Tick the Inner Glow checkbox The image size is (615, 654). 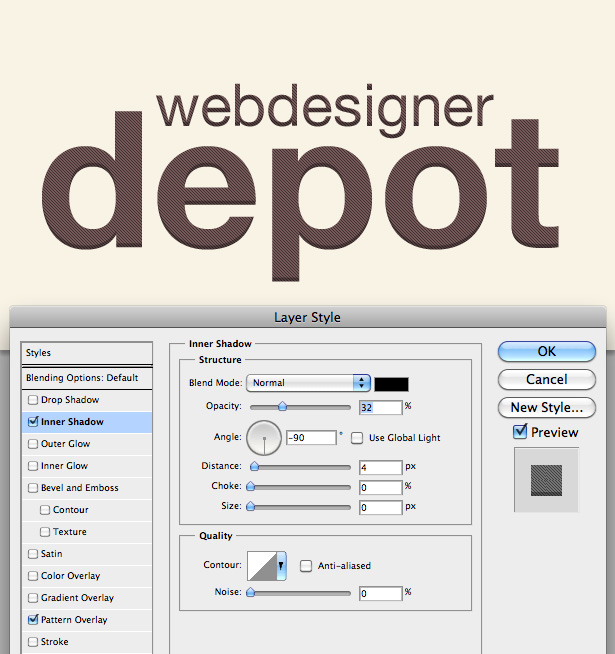33,466
